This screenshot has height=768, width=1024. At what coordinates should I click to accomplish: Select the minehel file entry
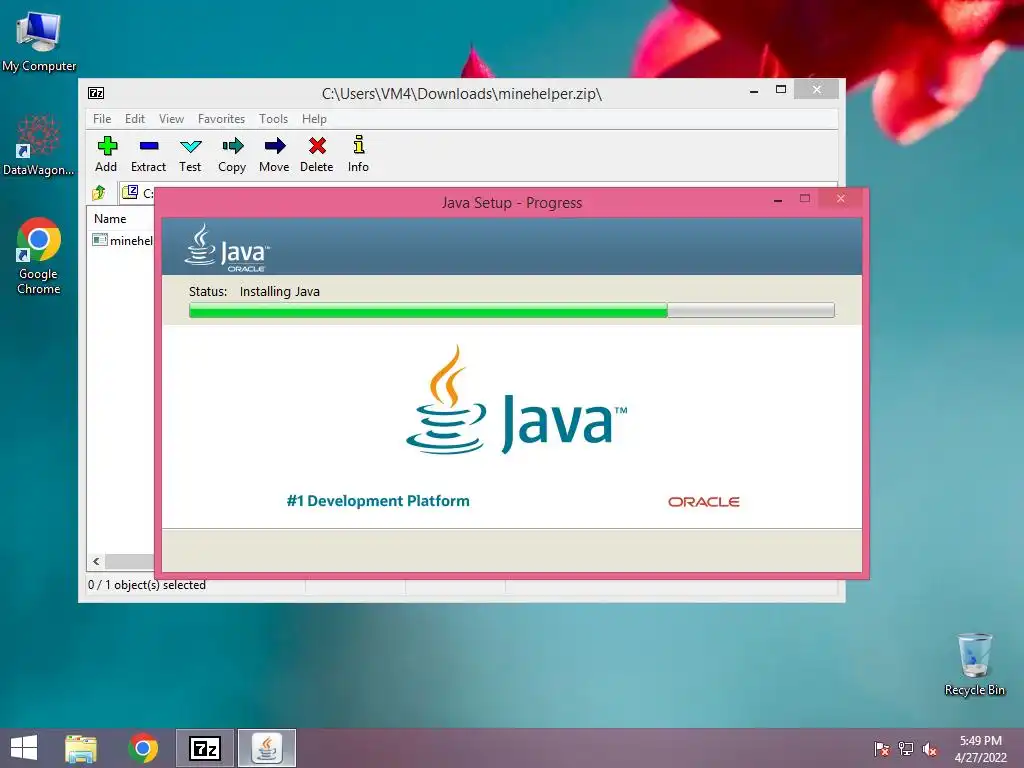123,240
